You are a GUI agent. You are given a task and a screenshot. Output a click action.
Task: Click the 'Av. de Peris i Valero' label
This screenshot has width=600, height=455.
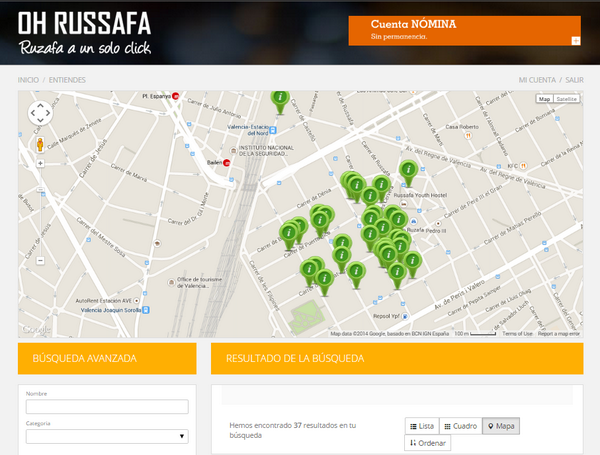click(x=460, y=294)
